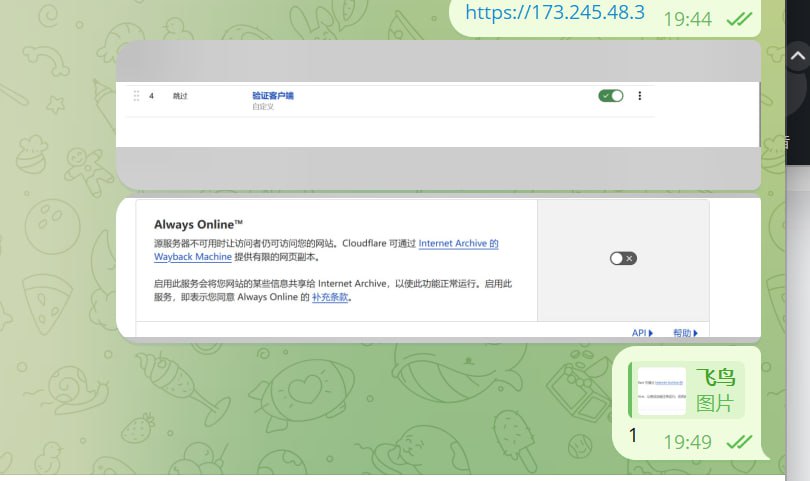Open the 补充条款 supplemental terms link
810x481 pixels.
tap(330, 297)
